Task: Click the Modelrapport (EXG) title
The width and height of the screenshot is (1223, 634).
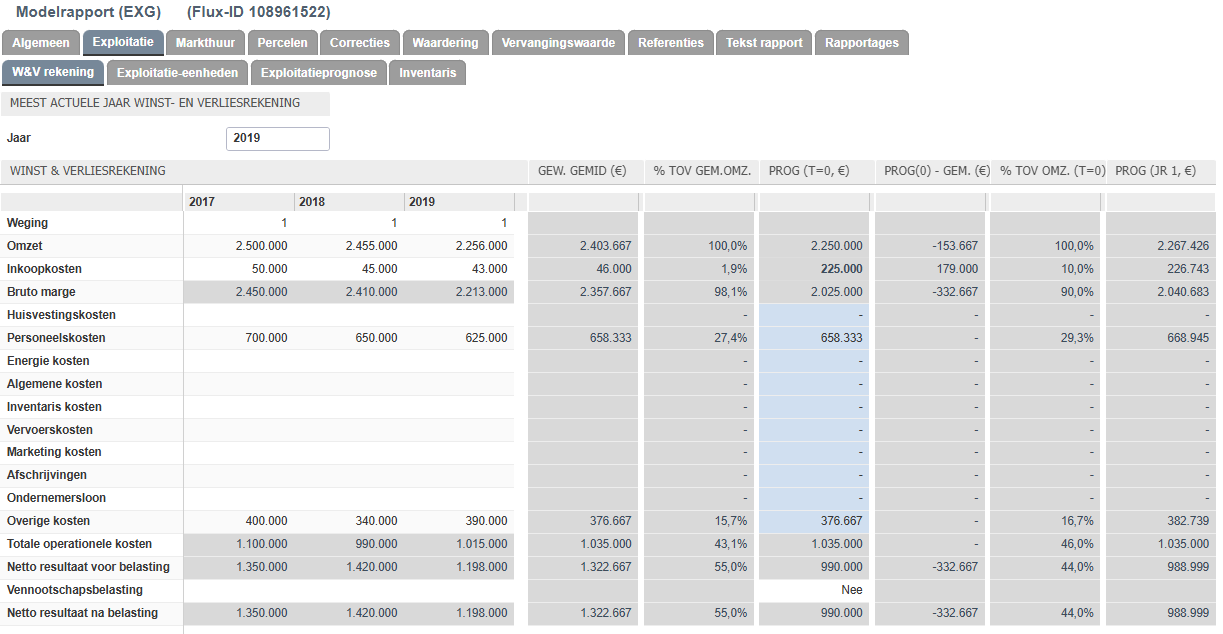Action: coord(88,13)
